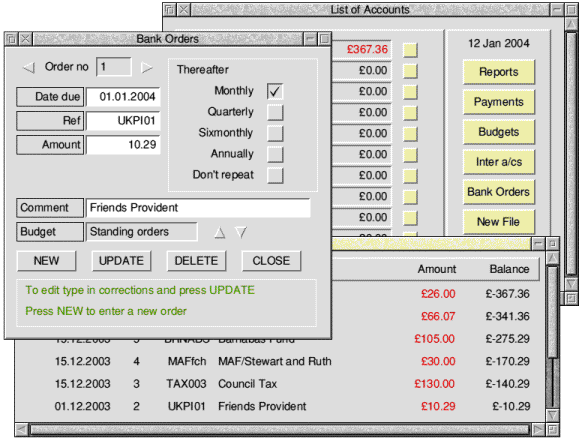
Task: Click yellow square beside £367.36 balance
Action: pos(410,50)
